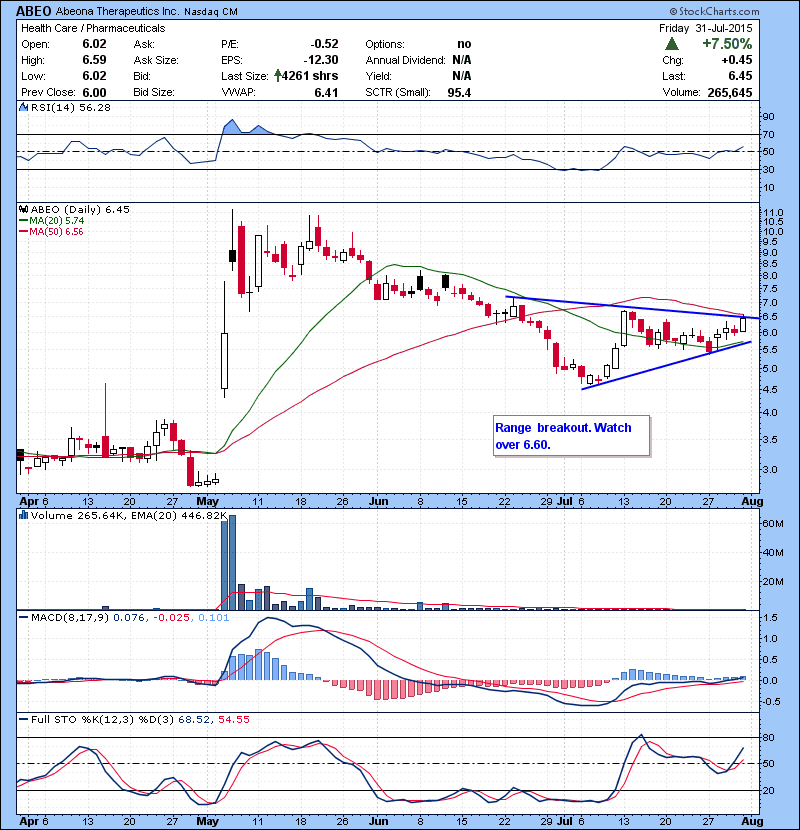Click the High value 6.59
Image resolution: width=800 pixels, height=830 pixels.
click(x=94, y=60)
